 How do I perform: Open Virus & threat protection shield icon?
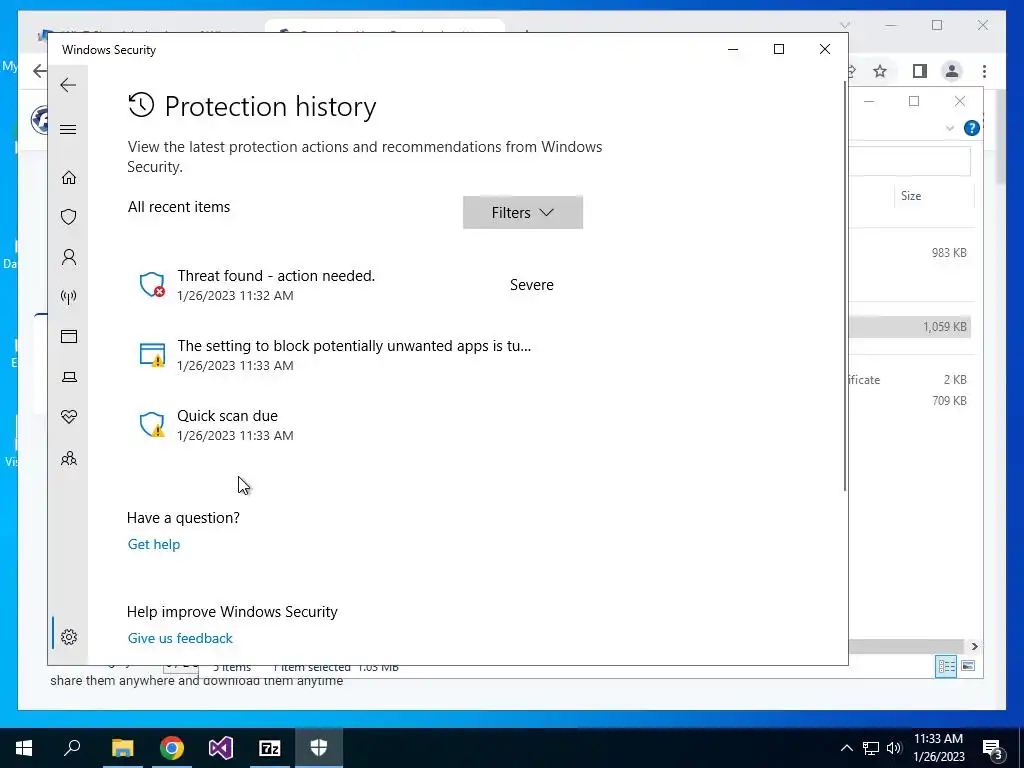tap(69, 217)
